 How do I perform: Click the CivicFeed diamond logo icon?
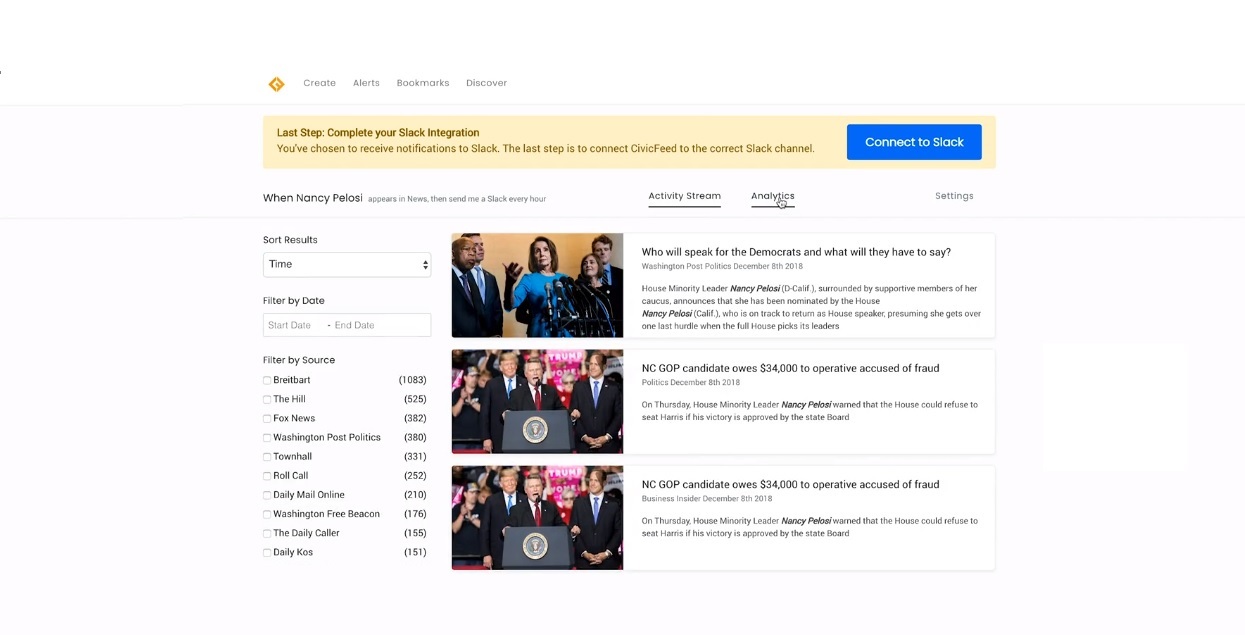click(x=276, y=84)
